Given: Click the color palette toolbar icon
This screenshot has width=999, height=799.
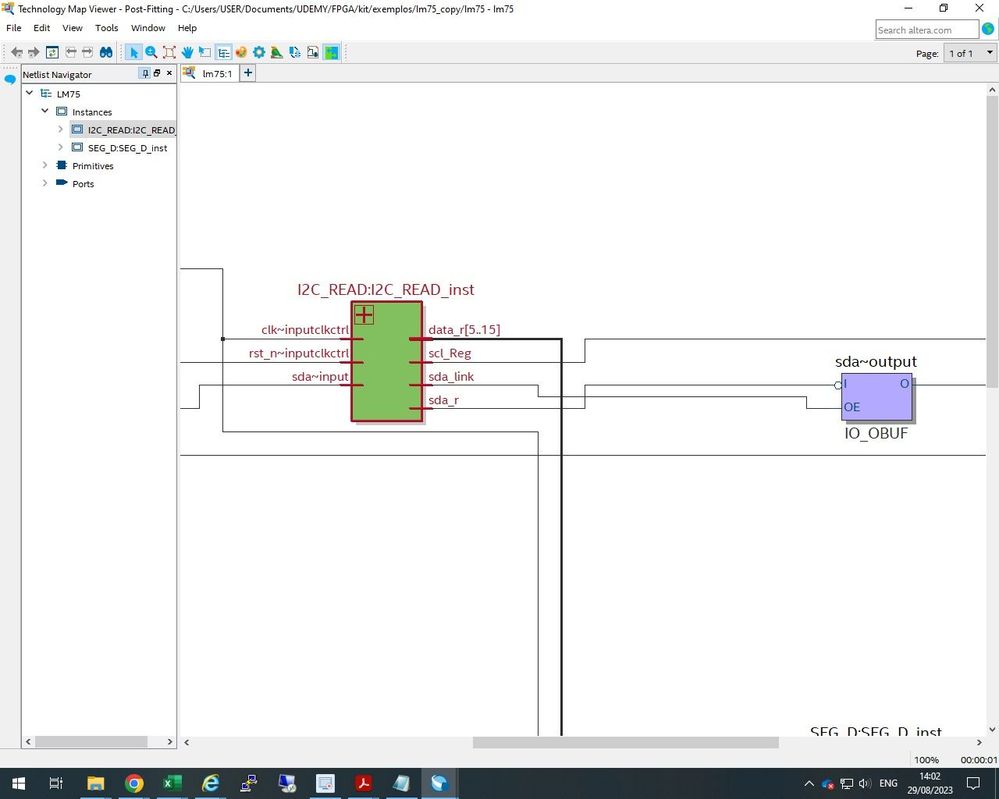Looking at the screenshot, I should click(x=241, y=52).
